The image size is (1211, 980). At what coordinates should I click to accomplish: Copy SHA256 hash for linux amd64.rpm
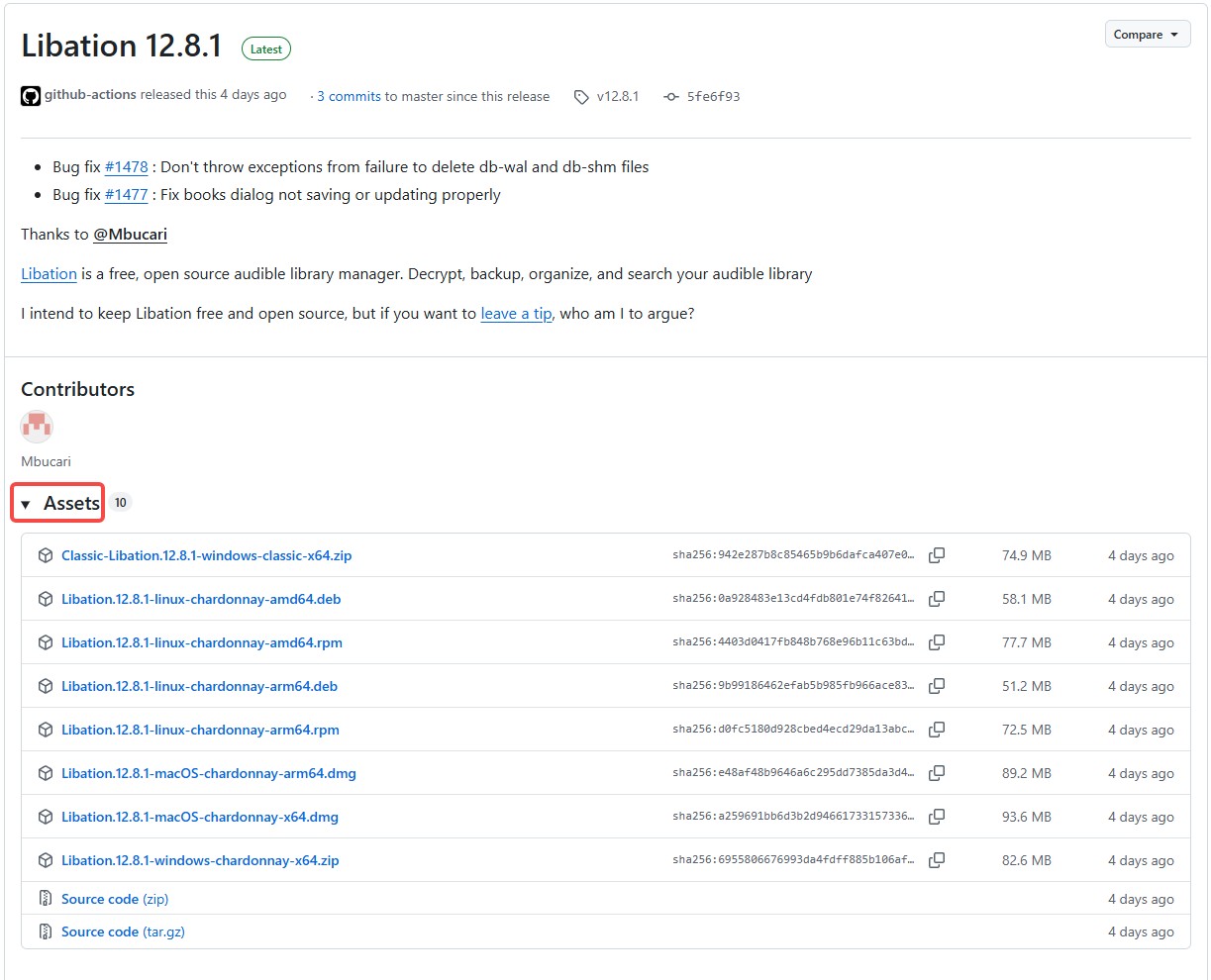[x=936, y=642]
